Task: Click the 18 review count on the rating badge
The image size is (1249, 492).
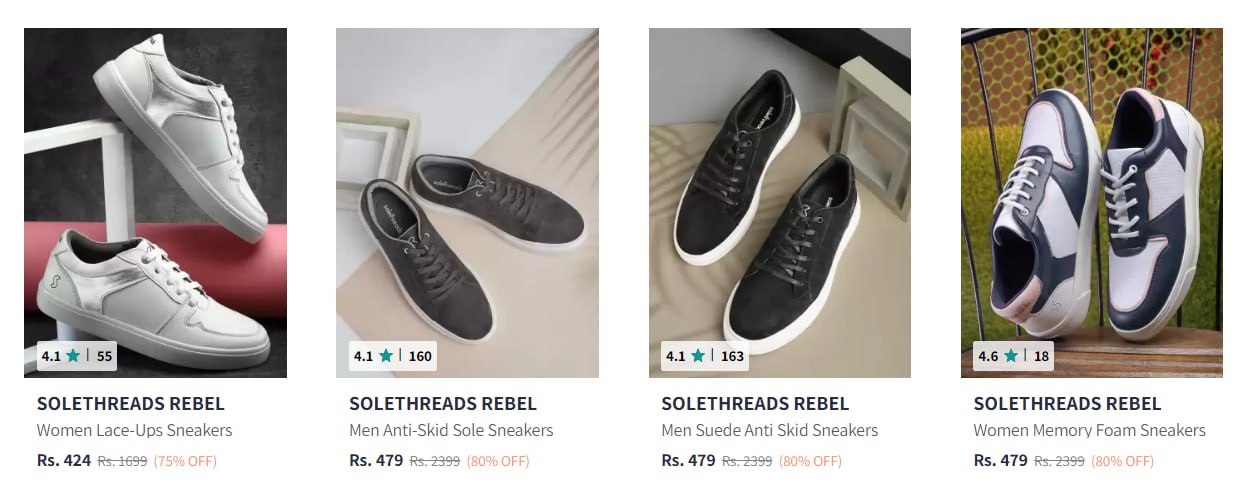Action: (x=1041, y=356)
